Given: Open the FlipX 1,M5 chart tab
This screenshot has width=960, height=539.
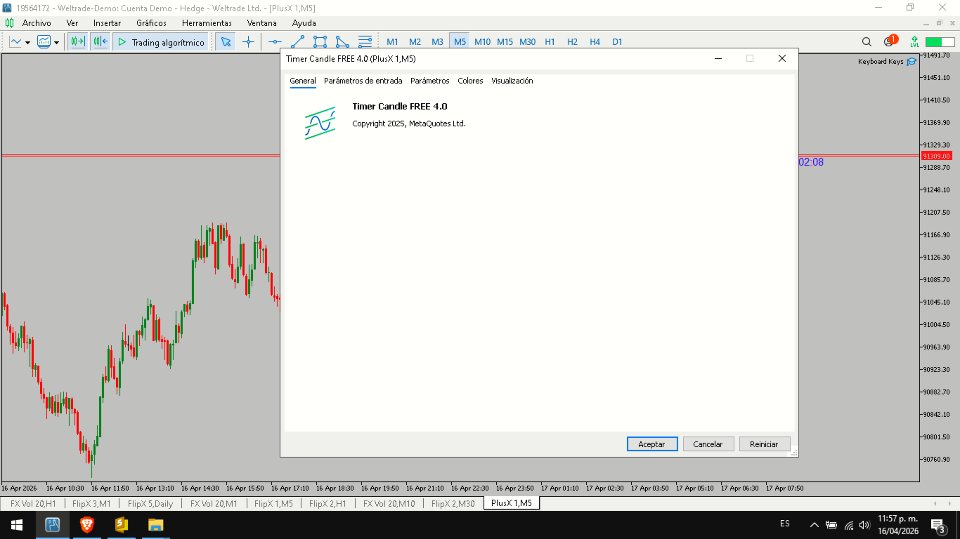Looking at the screenshot, I should 273,503.
